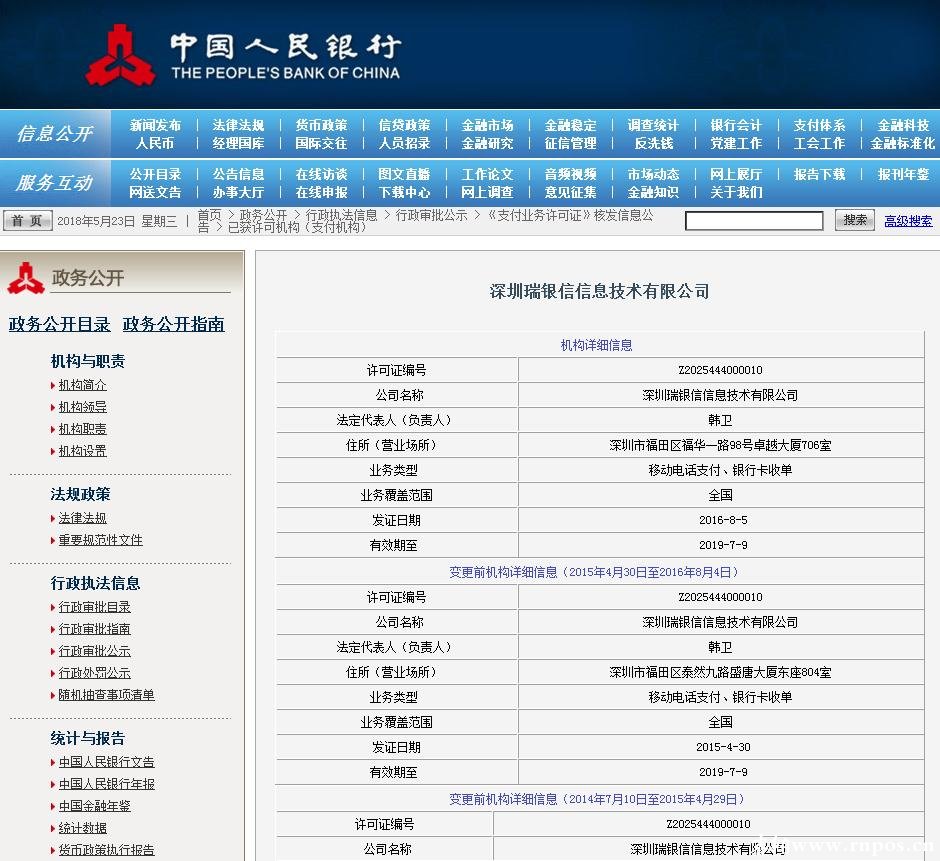Click the 首页 home tab
940x861 pixels.
tap(27, 220)
